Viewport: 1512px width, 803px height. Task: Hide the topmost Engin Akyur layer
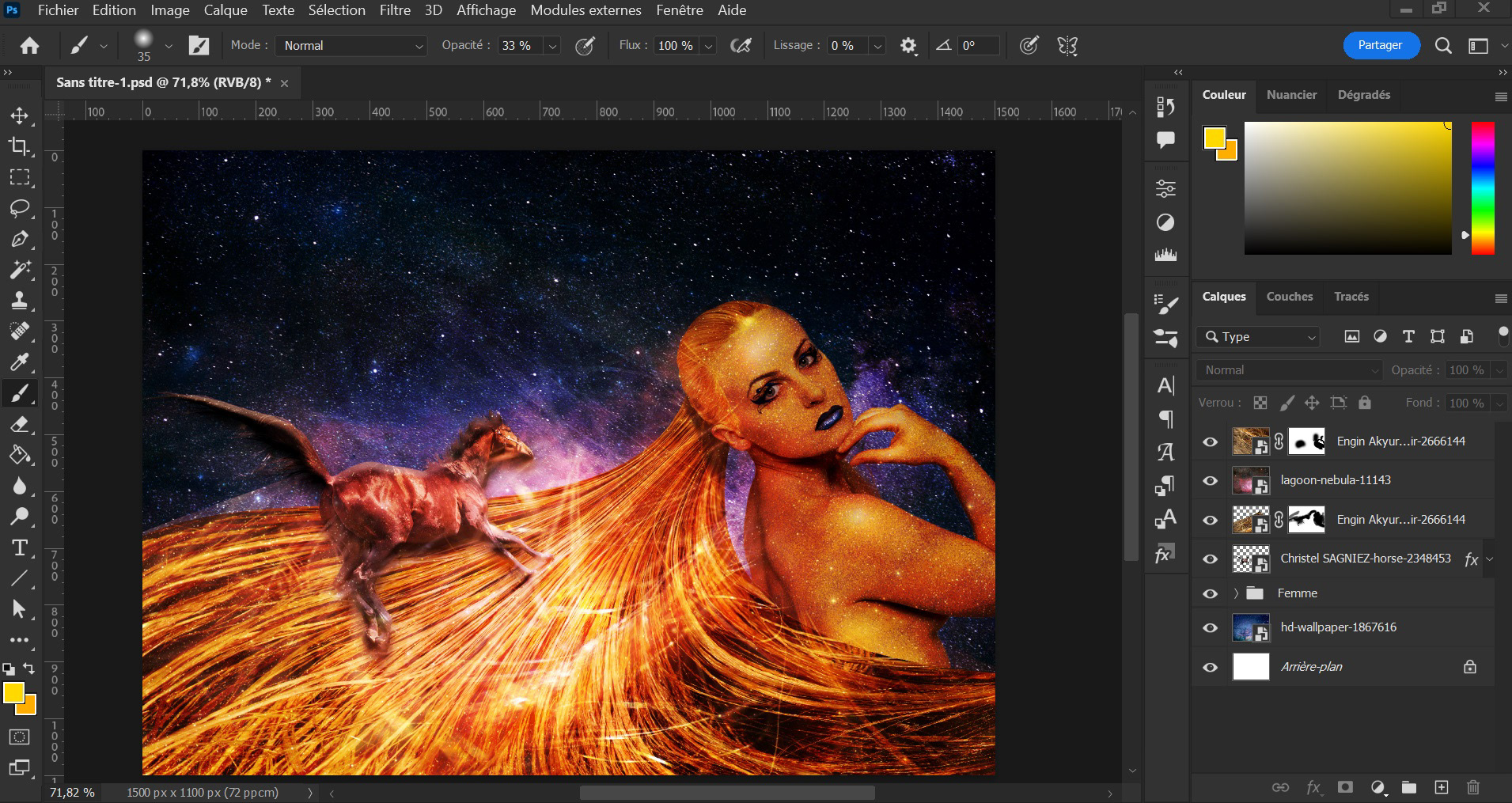1211,442
